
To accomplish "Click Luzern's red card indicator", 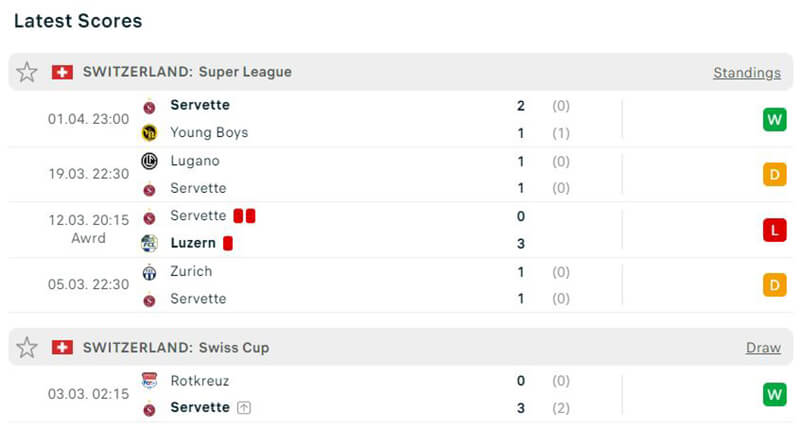I will pos(228,243).
